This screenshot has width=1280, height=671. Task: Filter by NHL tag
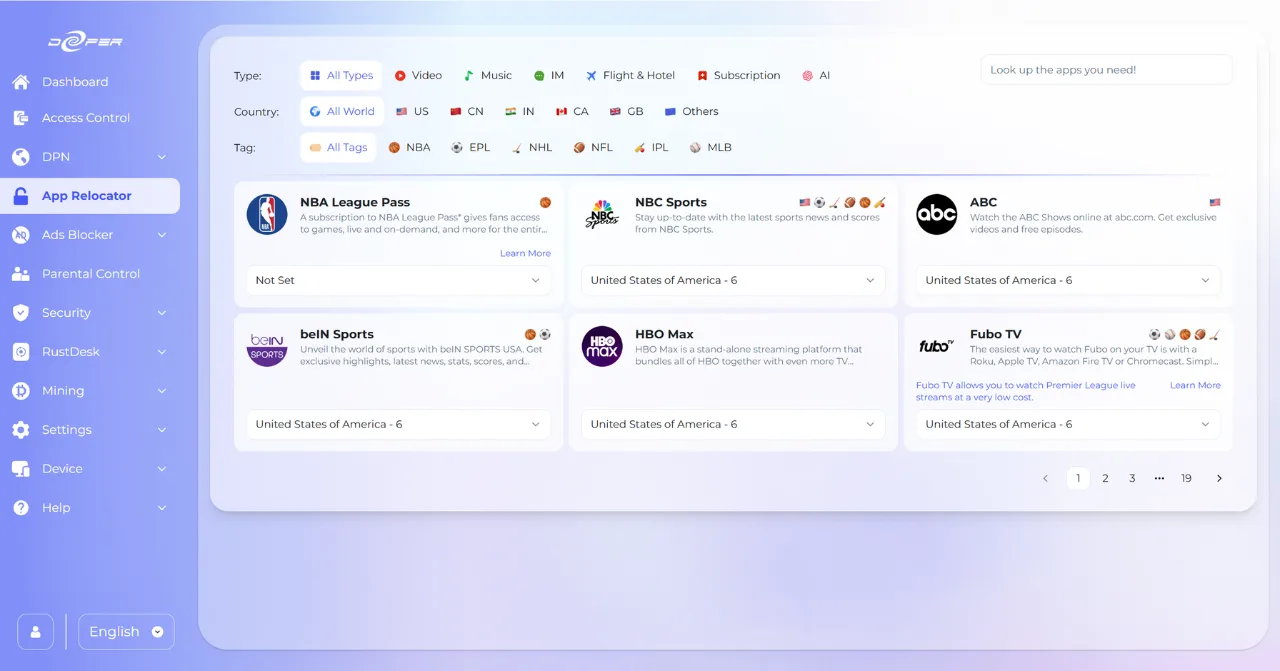coord(532,147)
